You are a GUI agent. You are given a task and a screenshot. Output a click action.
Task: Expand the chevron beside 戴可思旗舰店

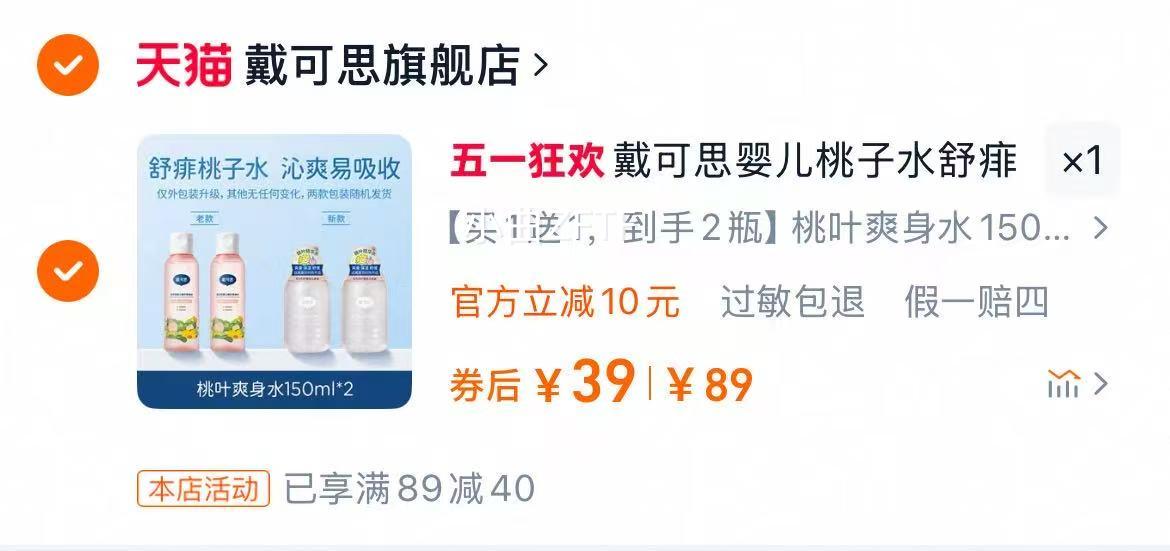541,66
